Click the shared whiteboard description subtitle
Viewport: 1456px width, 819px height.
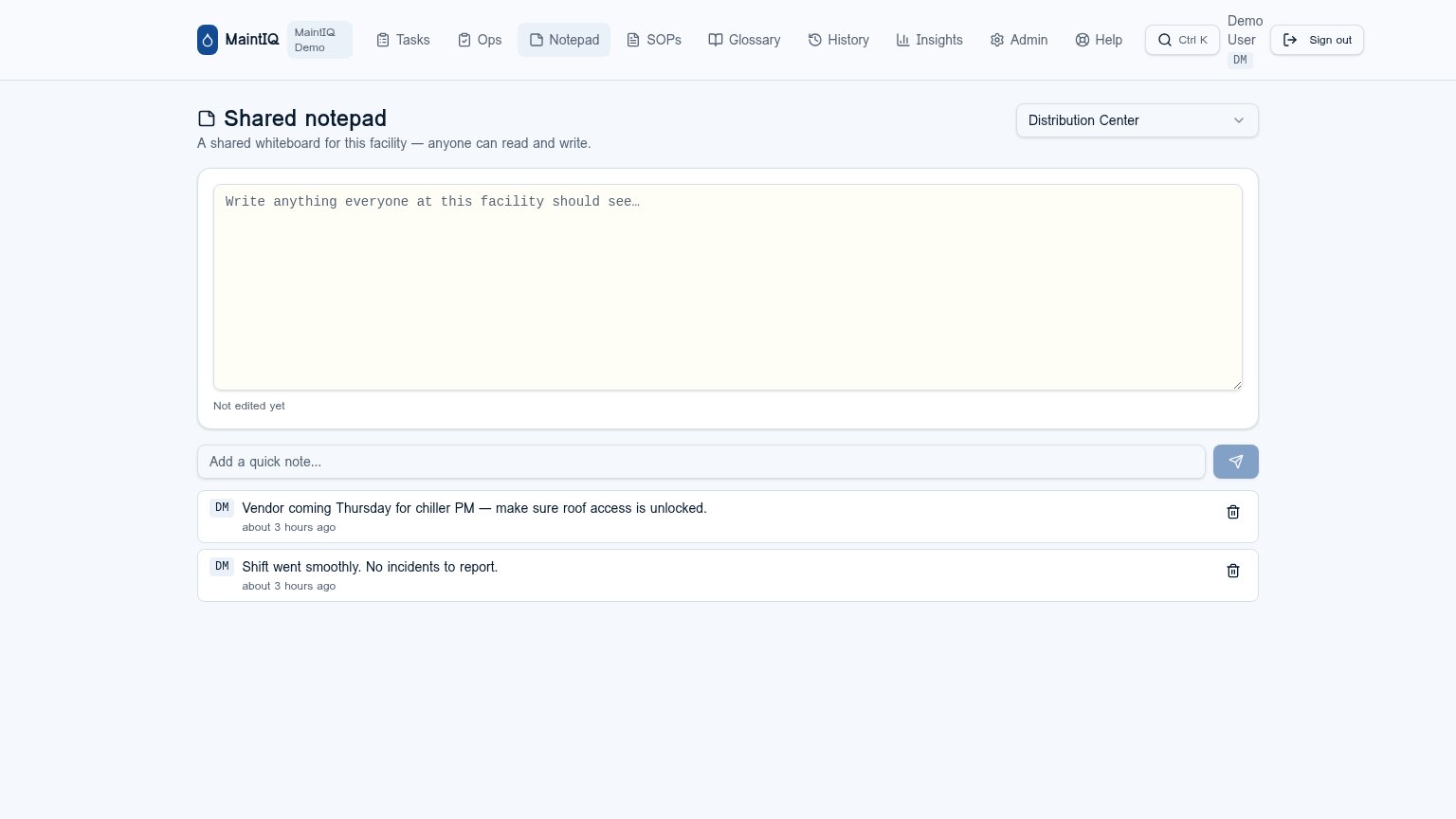[x=393, y=143]
